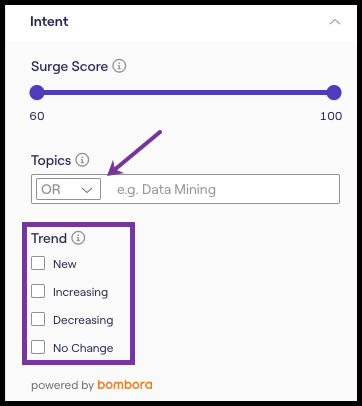The width and height of the screenshot is (362, 406).
Task: Click the Topics info icon
Action: pyautogui.click(x=82, y=160)
